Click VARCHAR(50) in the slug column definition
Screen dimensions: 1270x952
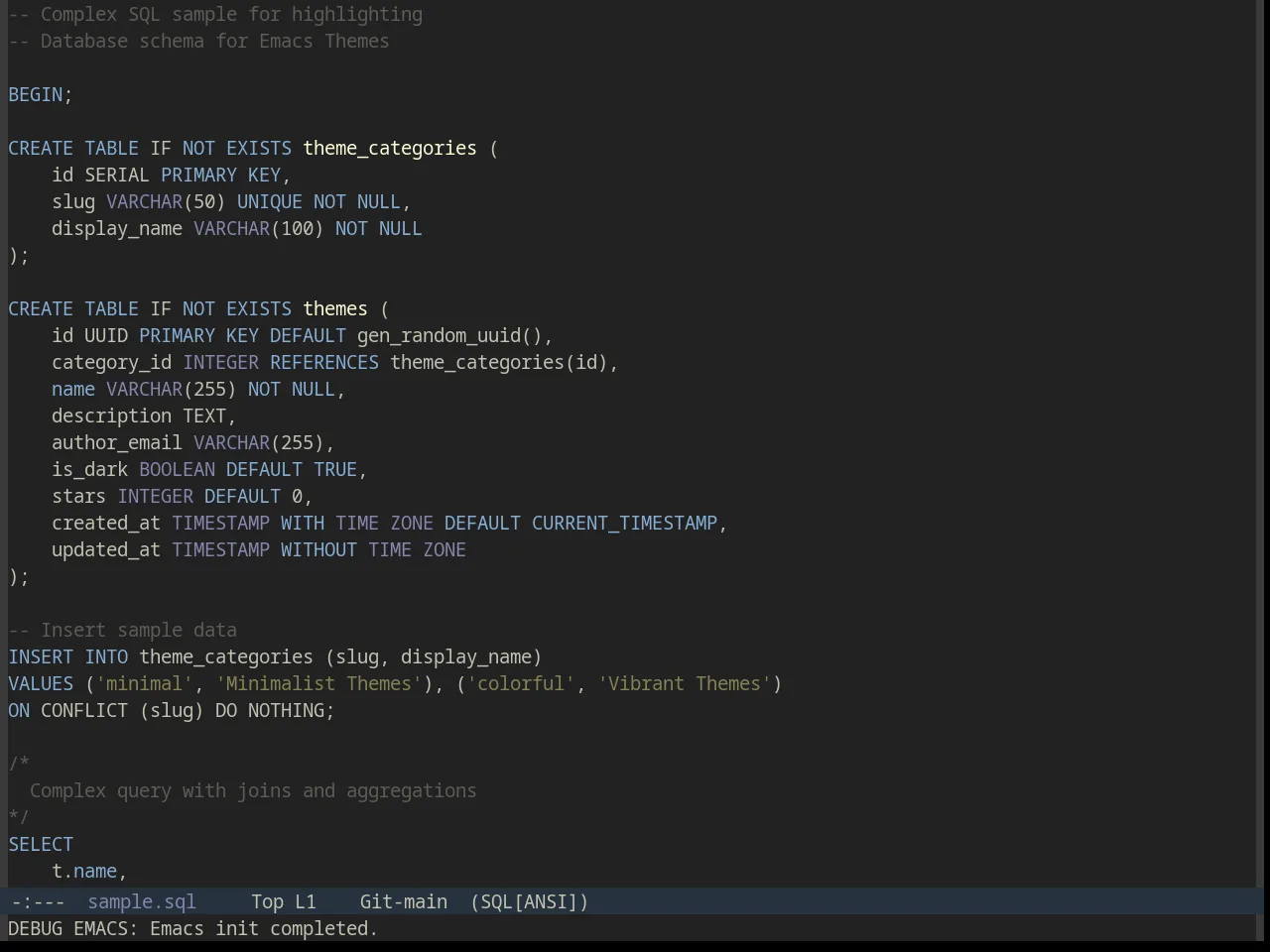[x=166, y=202]
